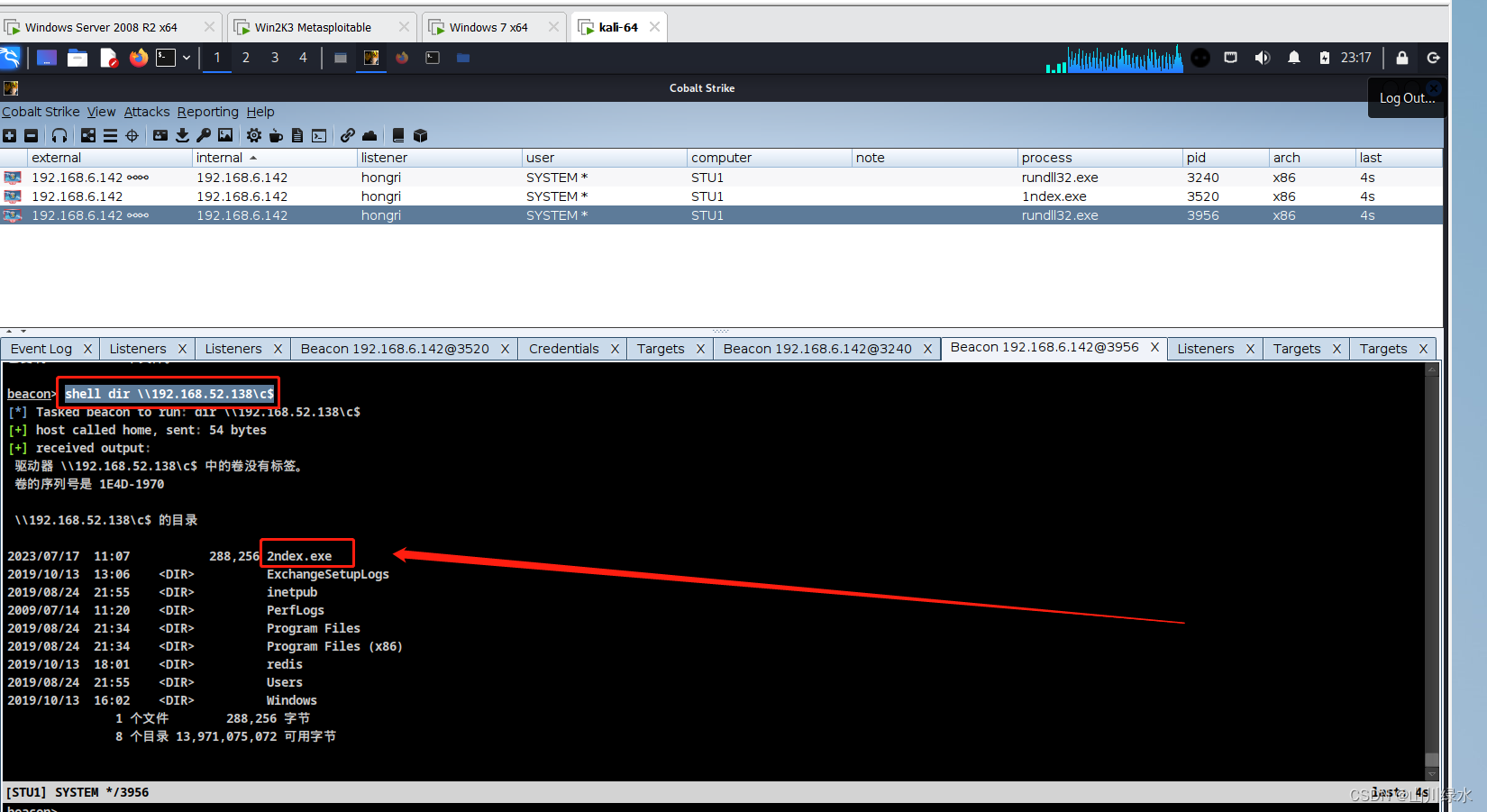1487x812 pixels.
Task: Open screenshots via the picture icon
Action: [225, 135]
